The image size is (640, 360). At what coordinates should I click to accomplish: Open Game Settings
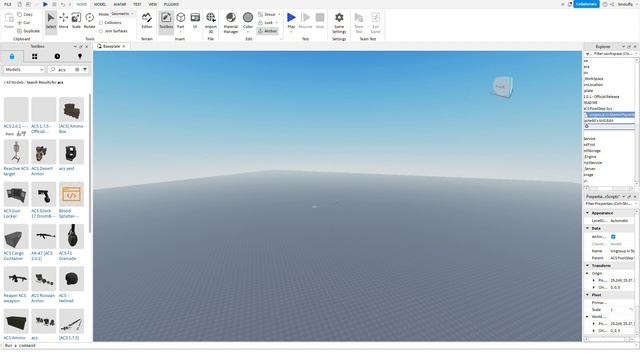coord(339,22)
